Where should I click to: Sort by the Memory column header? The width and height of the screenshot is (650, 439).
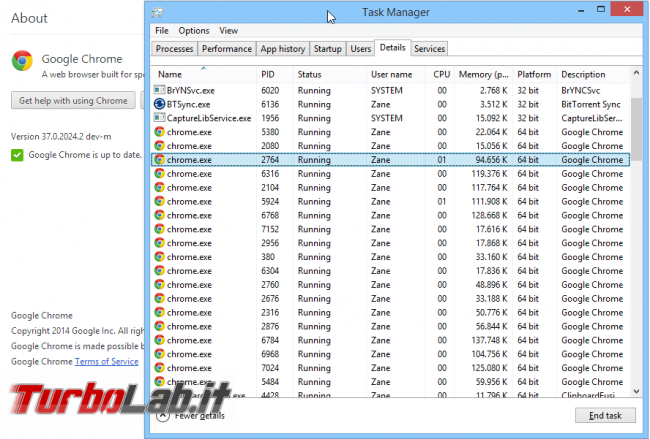483,75
